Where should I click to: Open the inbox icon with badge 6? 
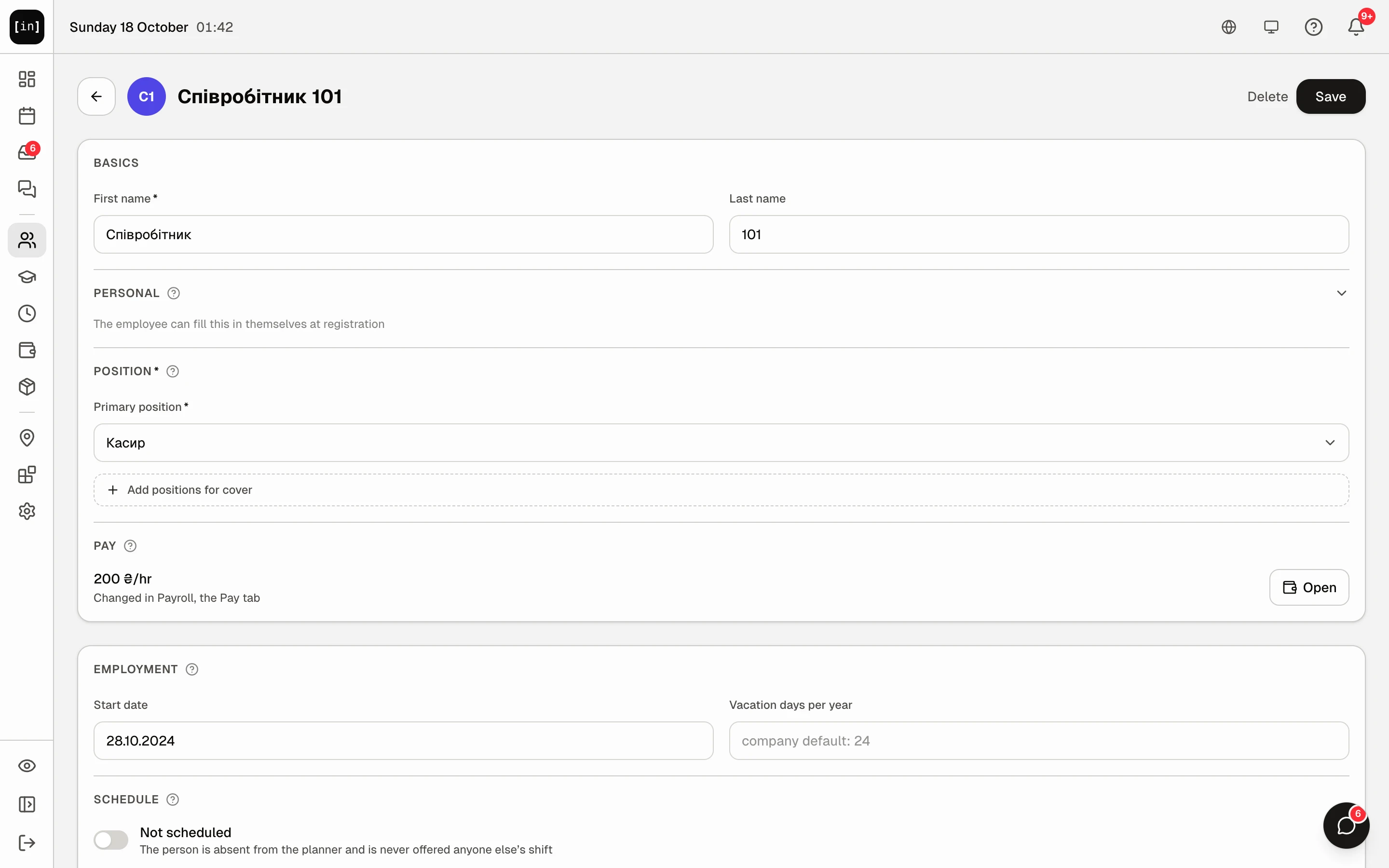[27, 152]
